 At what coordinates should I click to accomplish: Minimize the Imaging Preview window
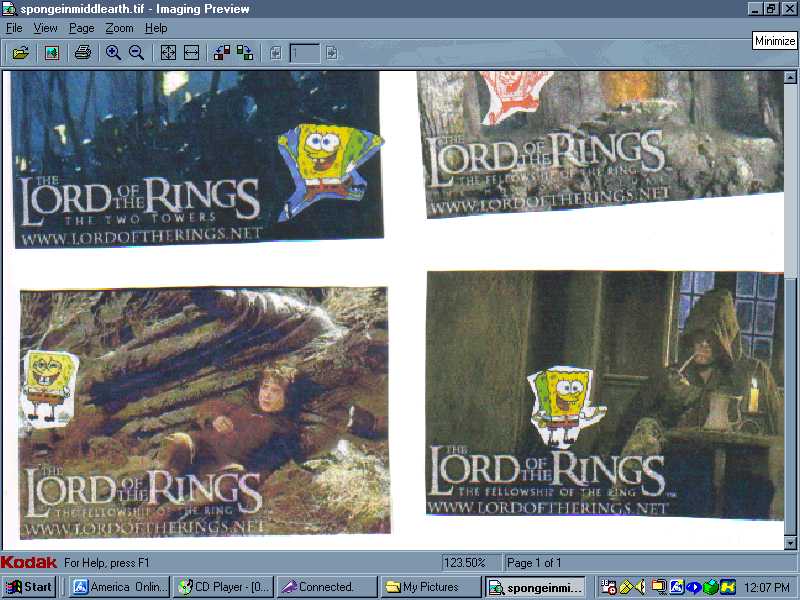(x=756, y=9)
